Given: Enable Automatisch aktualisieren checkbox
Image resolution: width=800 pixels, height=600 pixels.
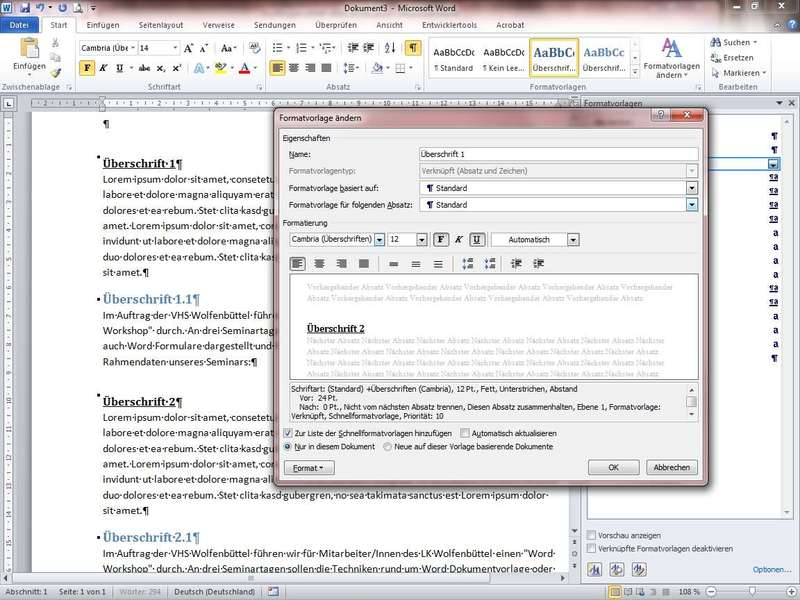Looking at the screenshot, I should [464, 433].
